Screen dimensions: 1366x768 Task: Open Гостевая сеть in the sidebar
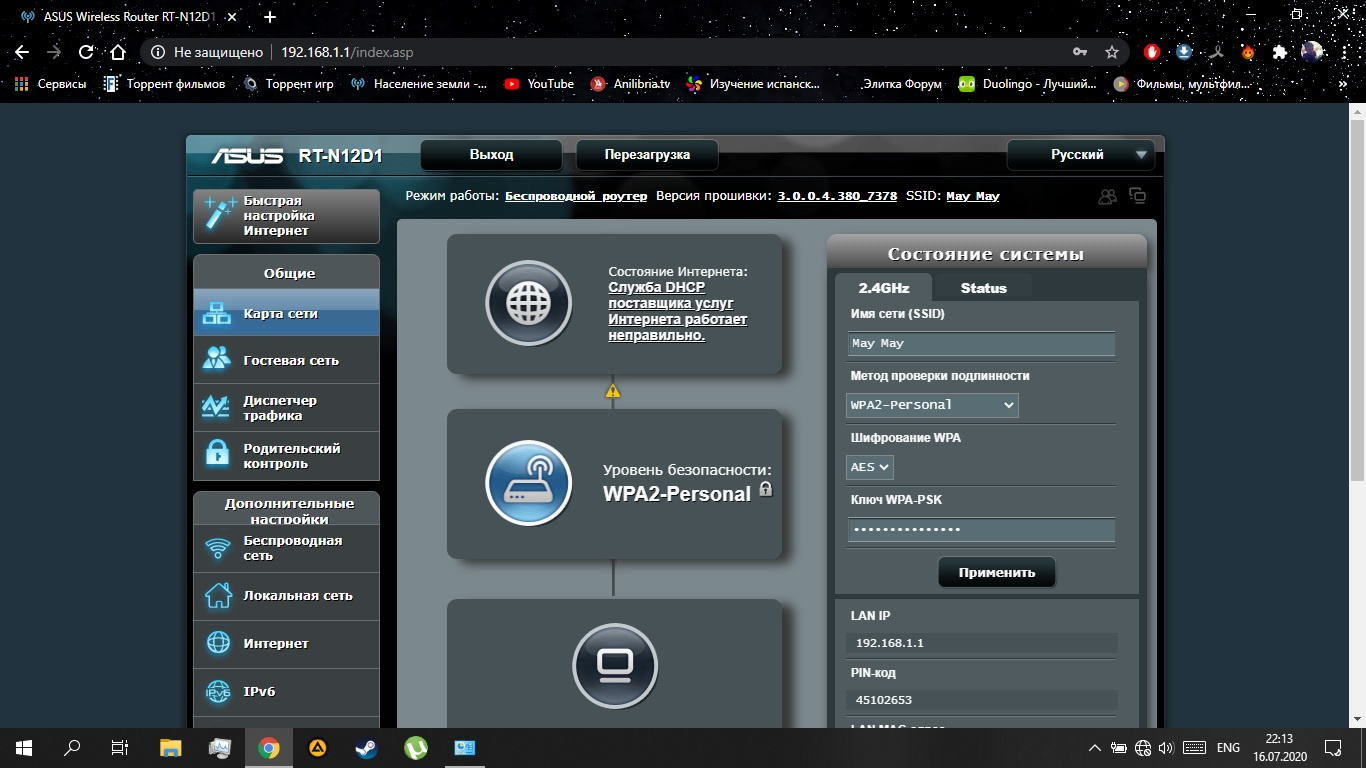coord(286,360)
